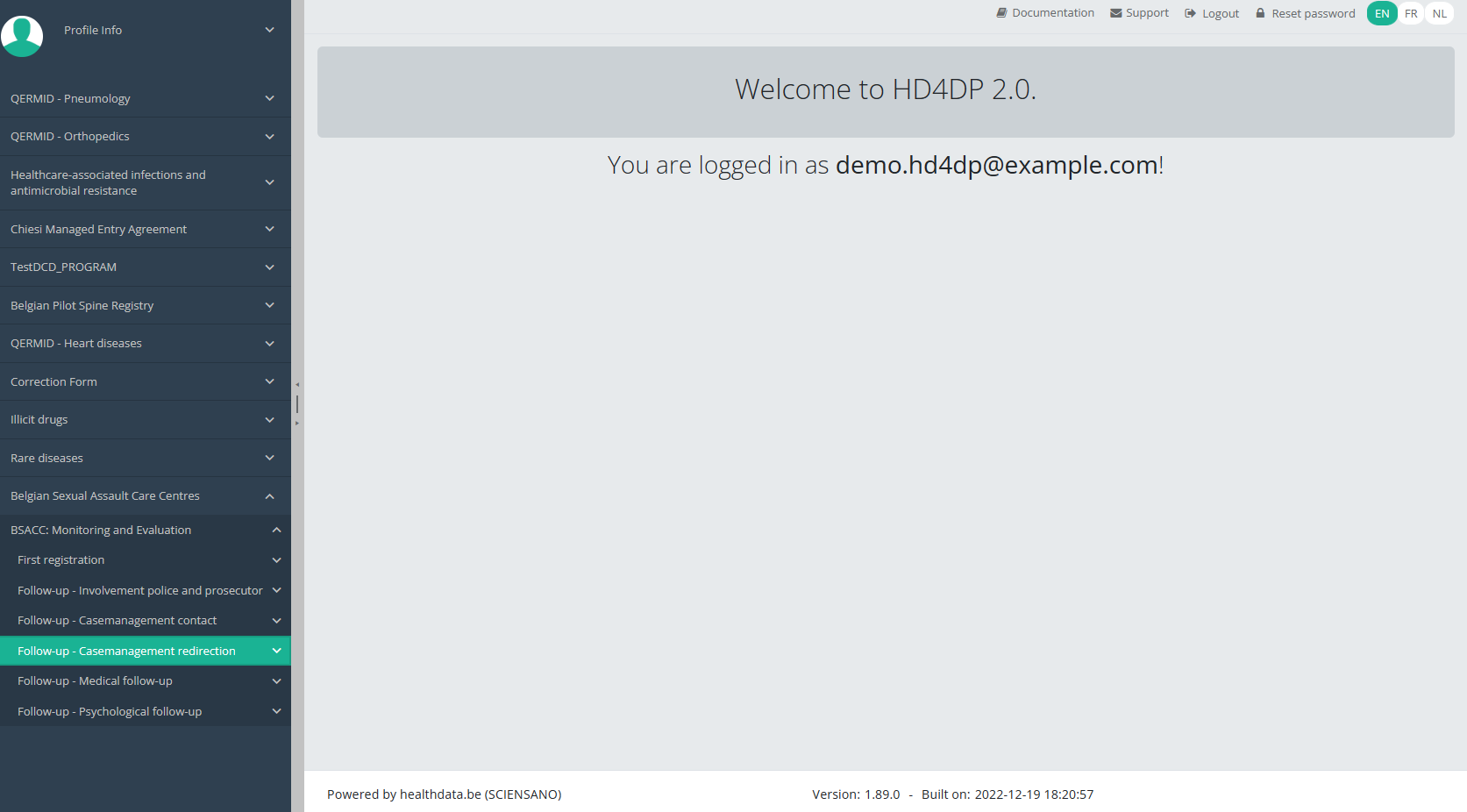Collapse BSACC: Monitoring and Evaluation chevron
This screenshot has width=1467, height=812.
pyautogui.click(x=276, y=530)
